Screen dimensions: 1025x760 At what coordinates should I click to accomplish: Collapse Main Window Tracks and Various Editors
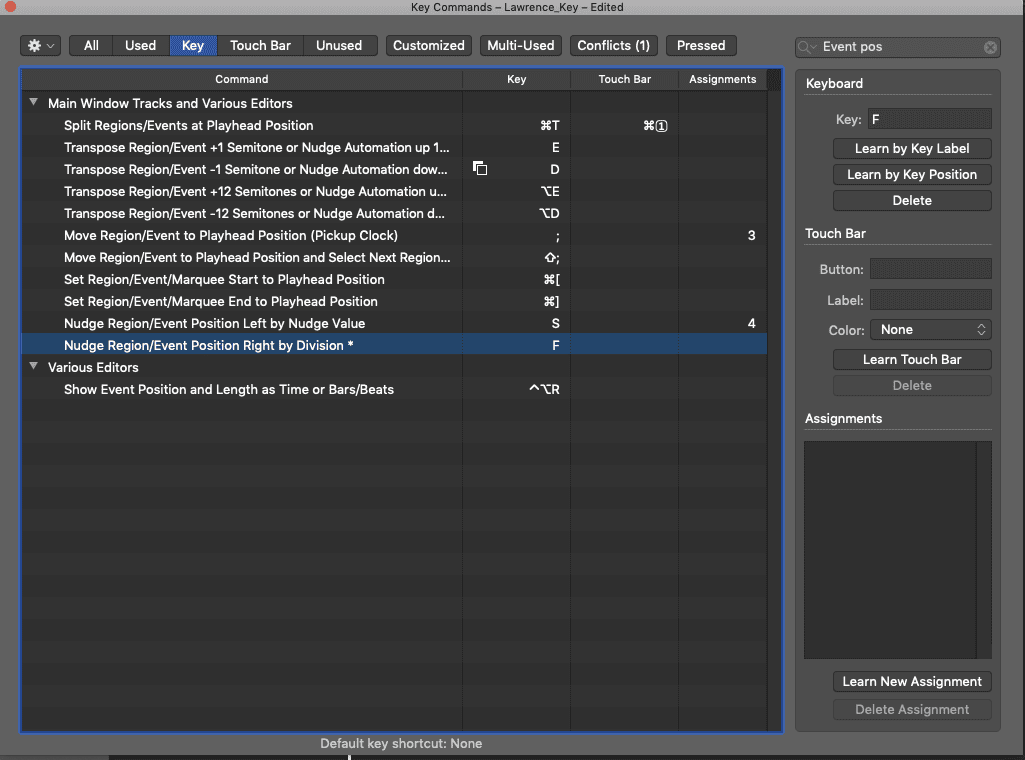pos(33,103)
